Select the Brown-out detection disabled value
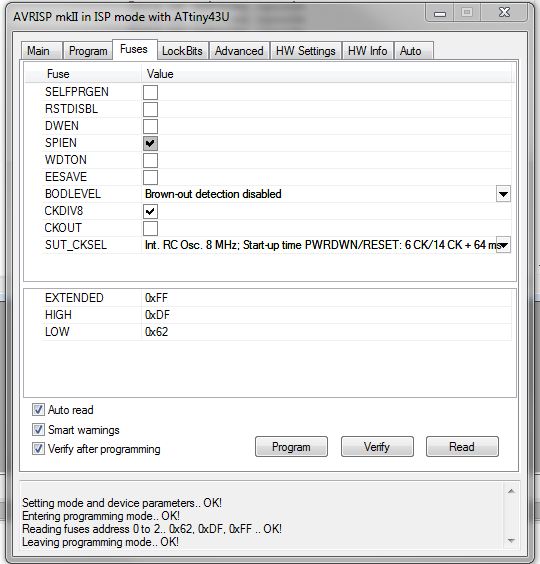The width and height of the screenshot is (540, 564). pos(213,194)
